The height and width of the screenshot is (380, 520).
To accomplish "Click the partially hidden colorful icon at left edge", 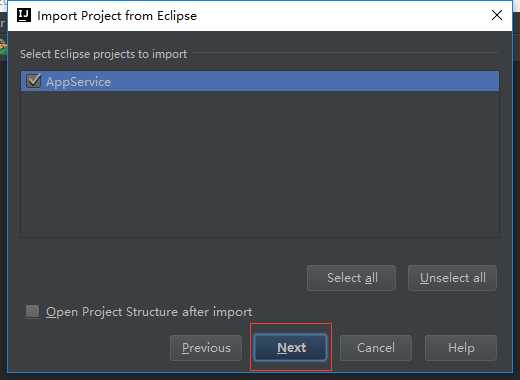I will [x=3, y=48].
